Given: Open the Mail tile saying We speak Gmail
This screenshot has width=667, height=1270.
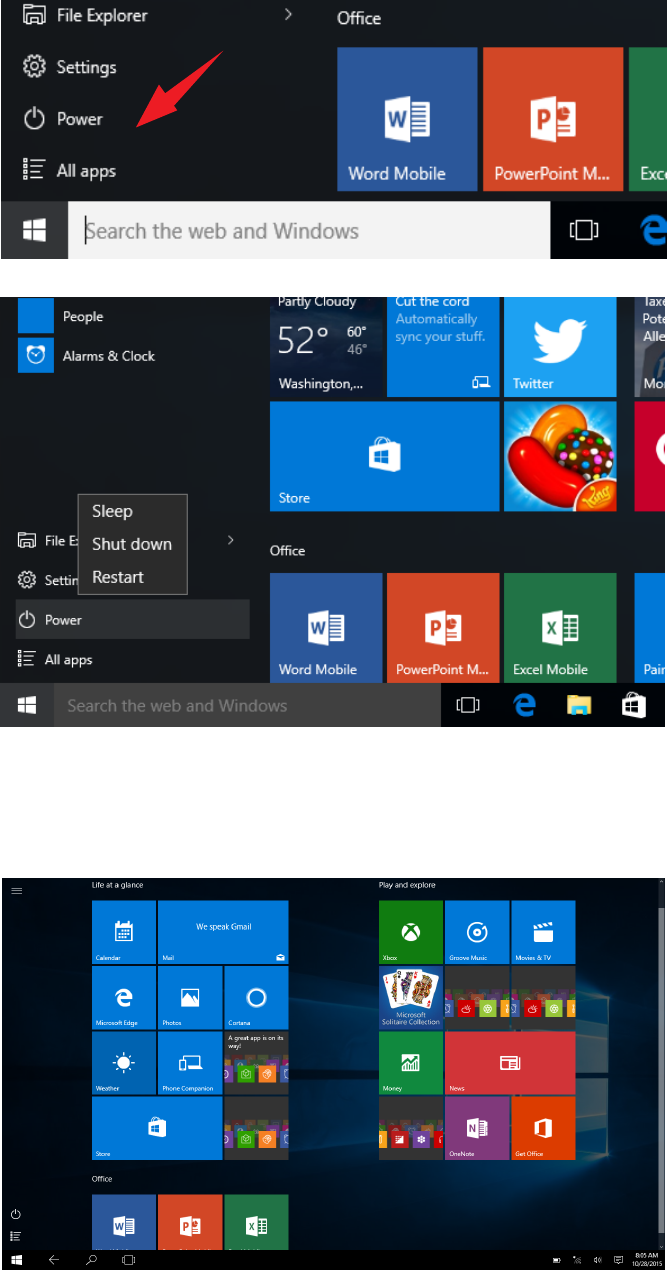Looking at the screenshot, I should (223, 931).
